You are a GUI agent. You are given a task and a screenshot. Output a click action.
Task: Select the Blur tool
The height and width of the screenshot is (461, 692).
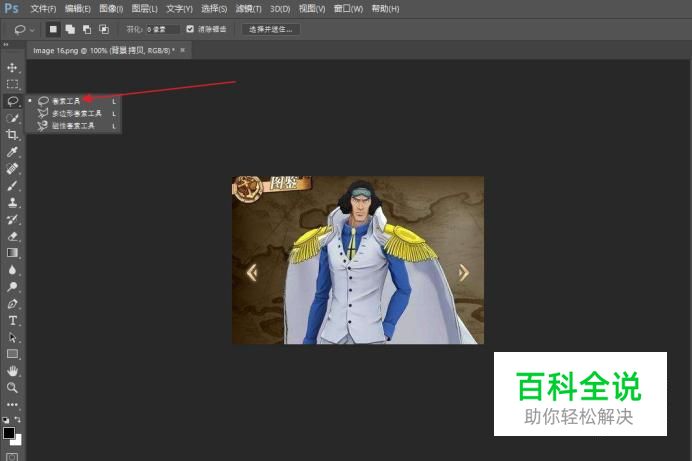[12, 270]
